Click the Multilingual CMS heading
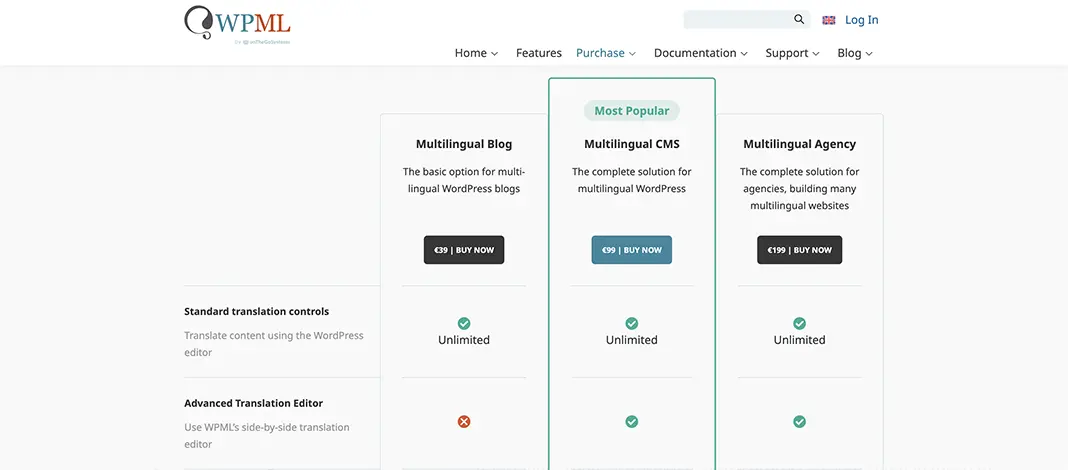The width and height of the screenshot is (1068, 470). [631, 144]
